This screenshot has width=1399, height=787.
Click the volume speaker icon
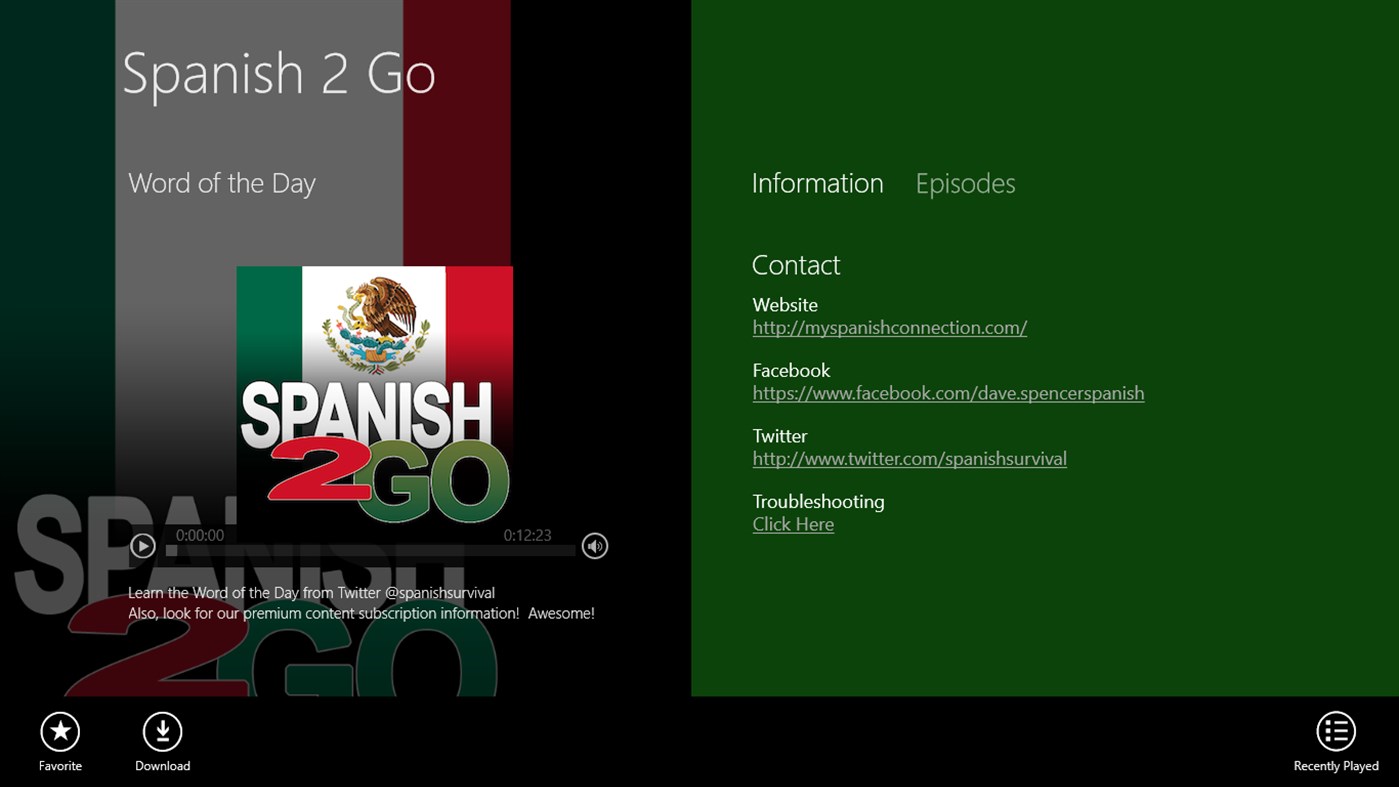[x=594, y=546]
